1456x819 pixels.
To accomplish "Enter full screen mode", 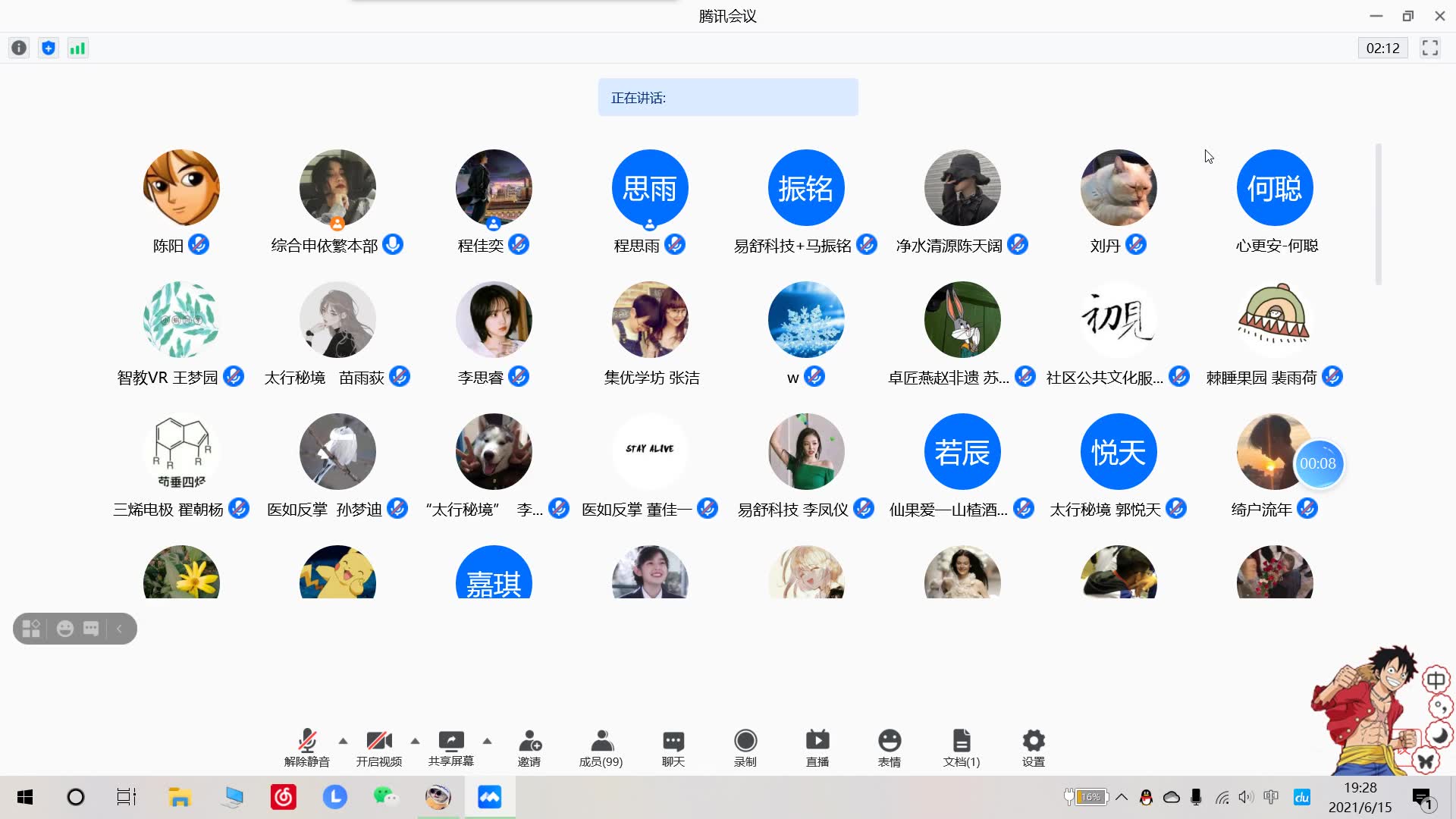I will click(1429, 49).
